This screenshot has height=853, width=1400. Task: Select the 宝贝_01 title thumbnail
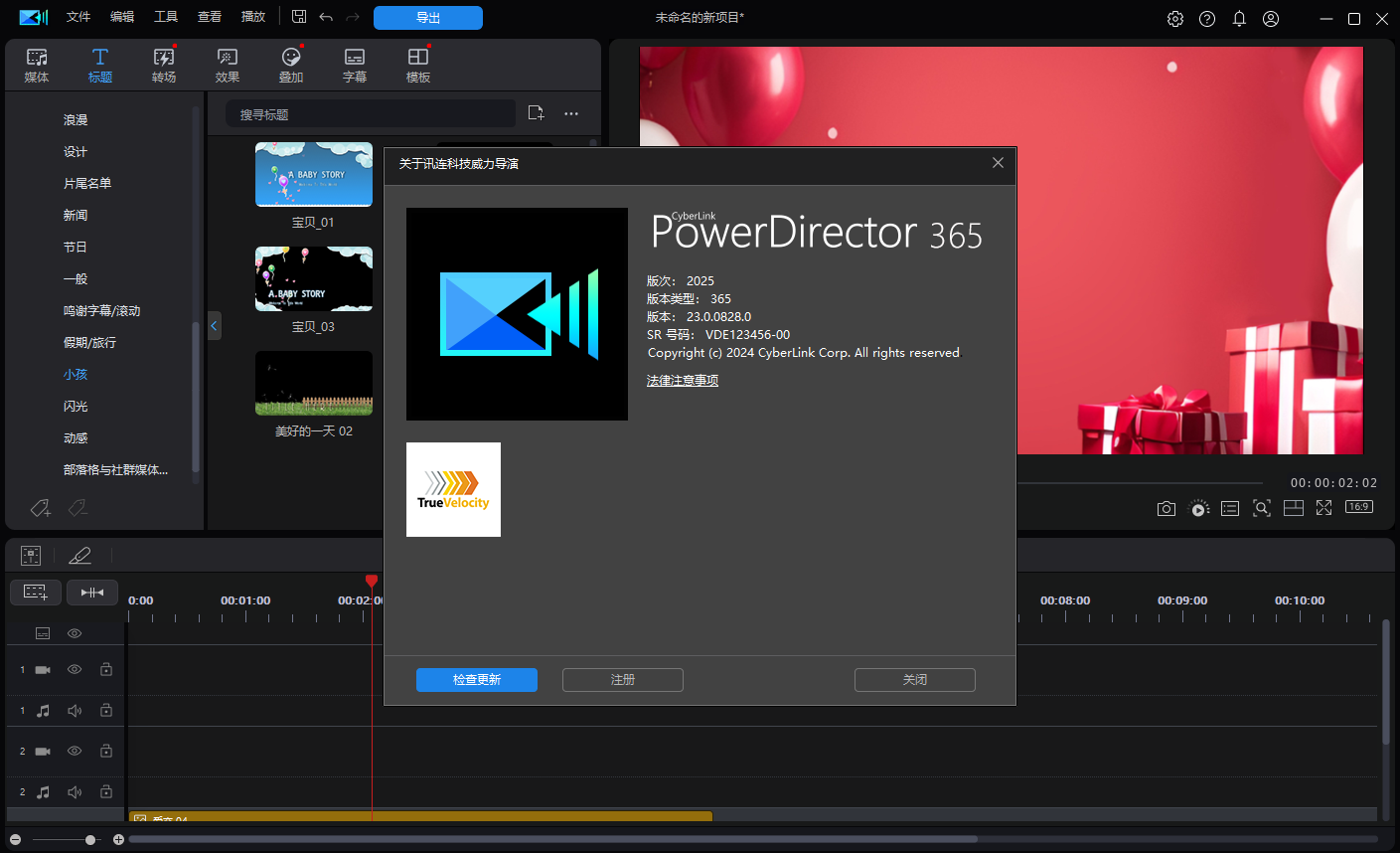(x=314, y=174)
